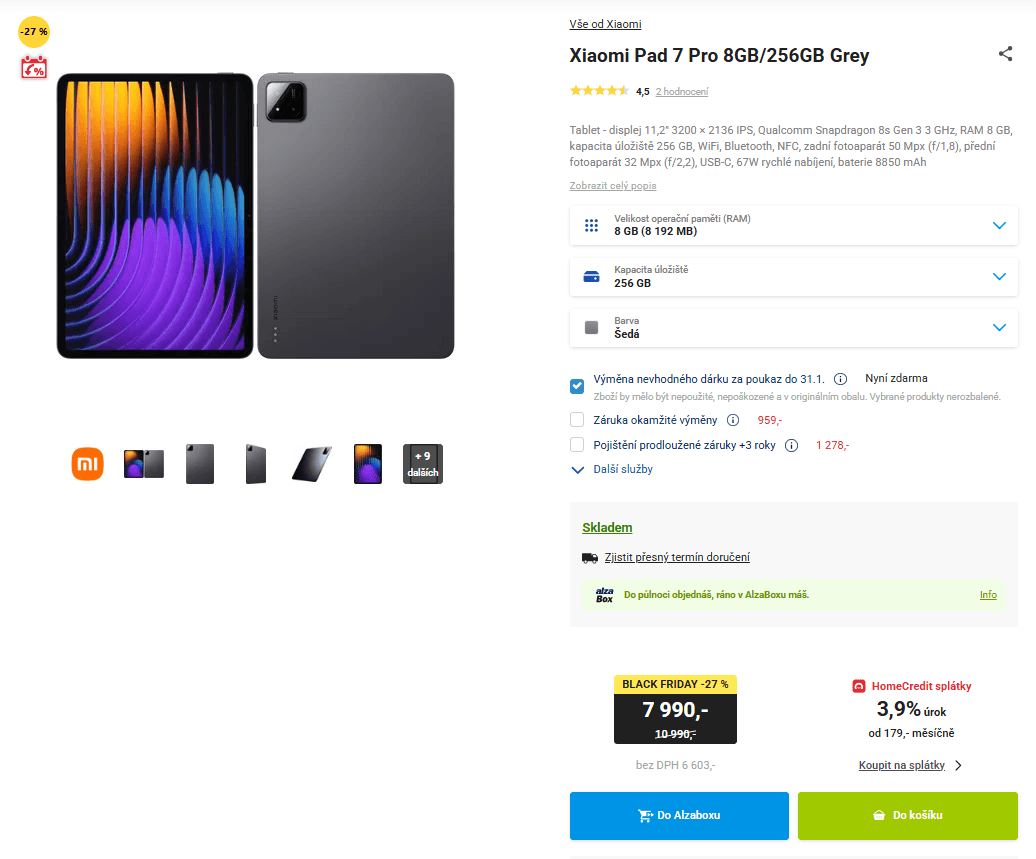Click the green Do košíku button
The height and width of the screenshot is (859, 1036).
click(906, 815)
